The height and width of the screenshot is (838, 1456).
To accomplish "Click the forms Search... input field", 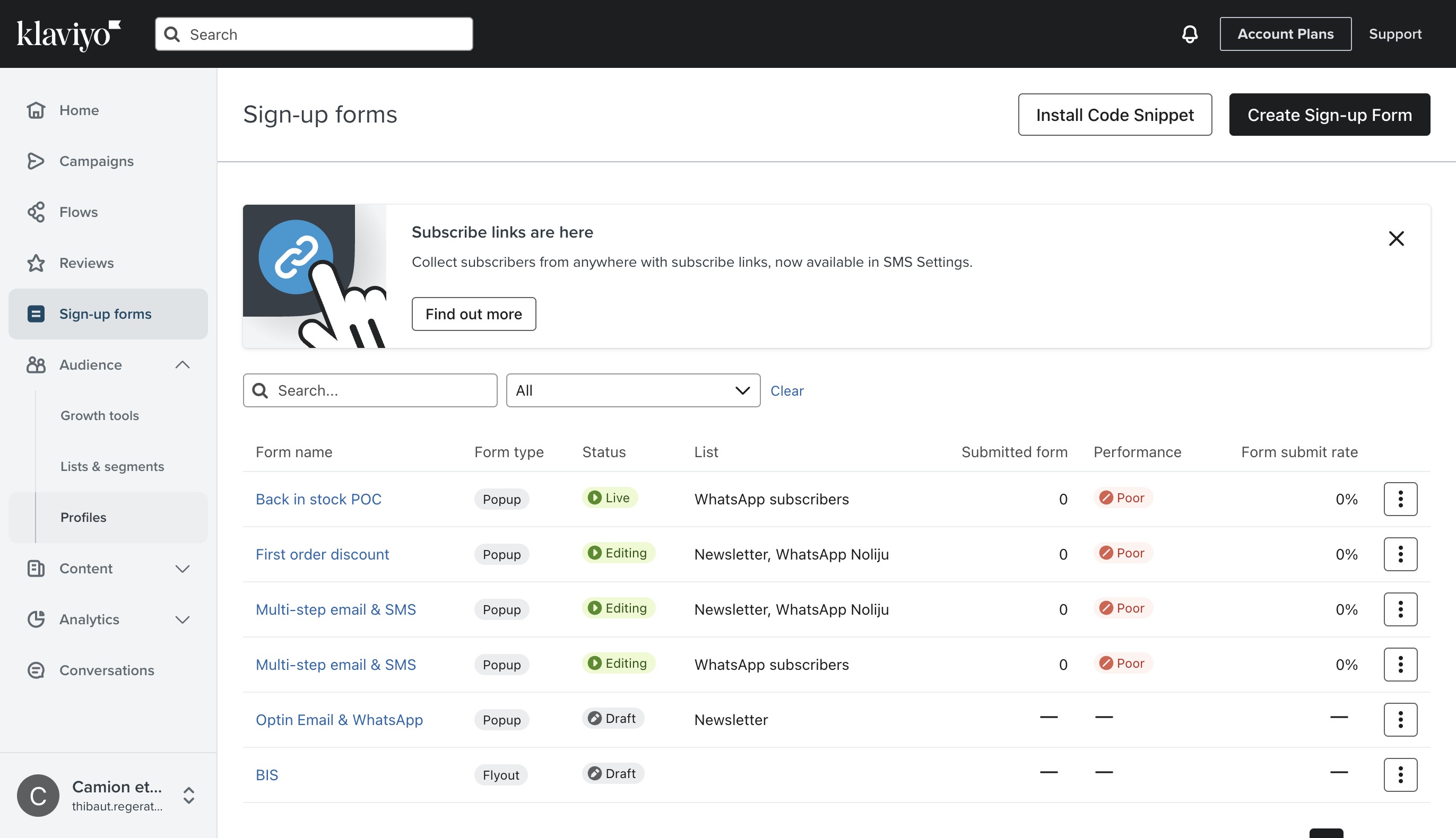I will point(380,391).
